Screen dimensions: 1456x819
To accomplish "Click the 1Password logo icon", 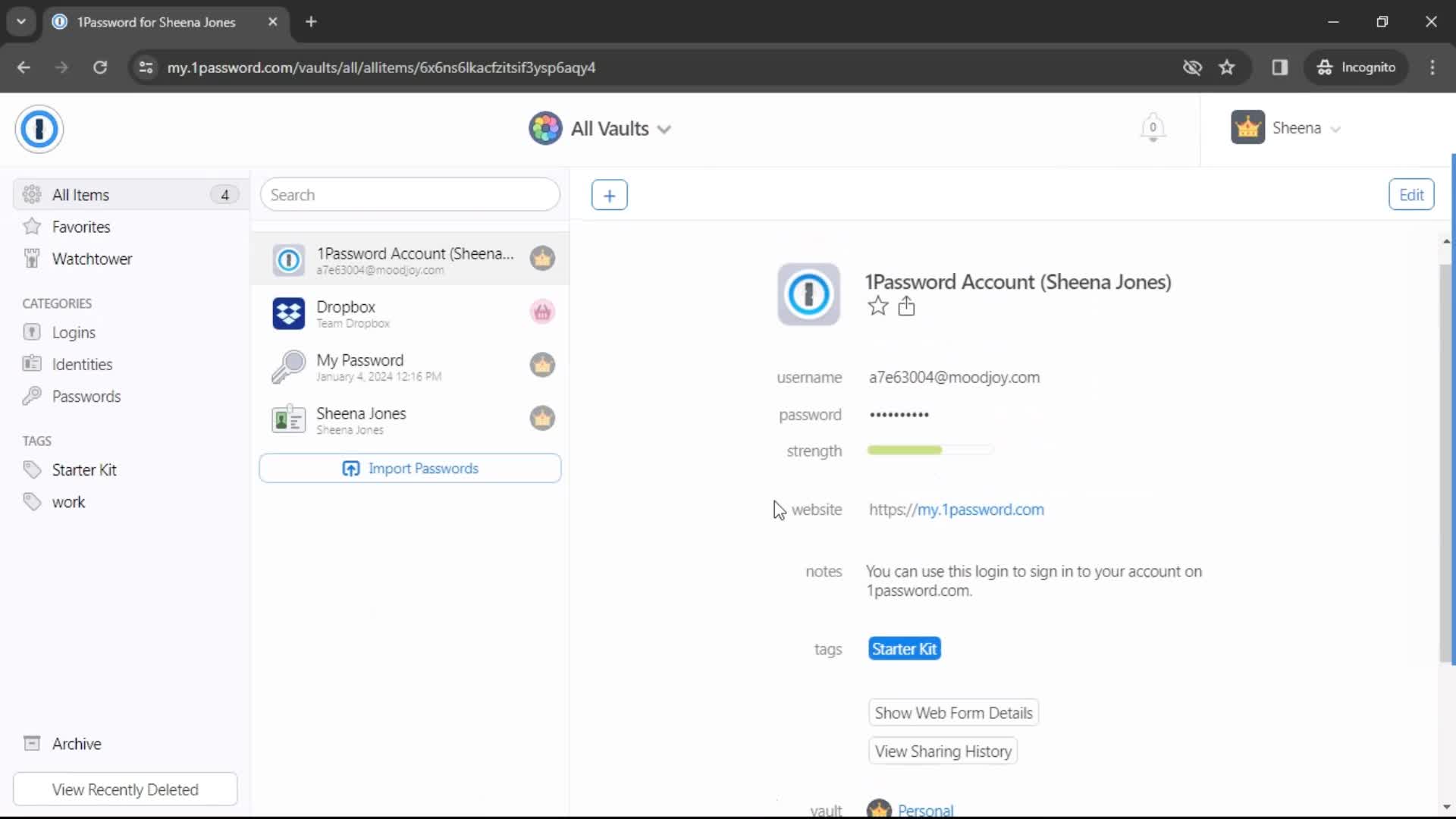I will [38, 129].
